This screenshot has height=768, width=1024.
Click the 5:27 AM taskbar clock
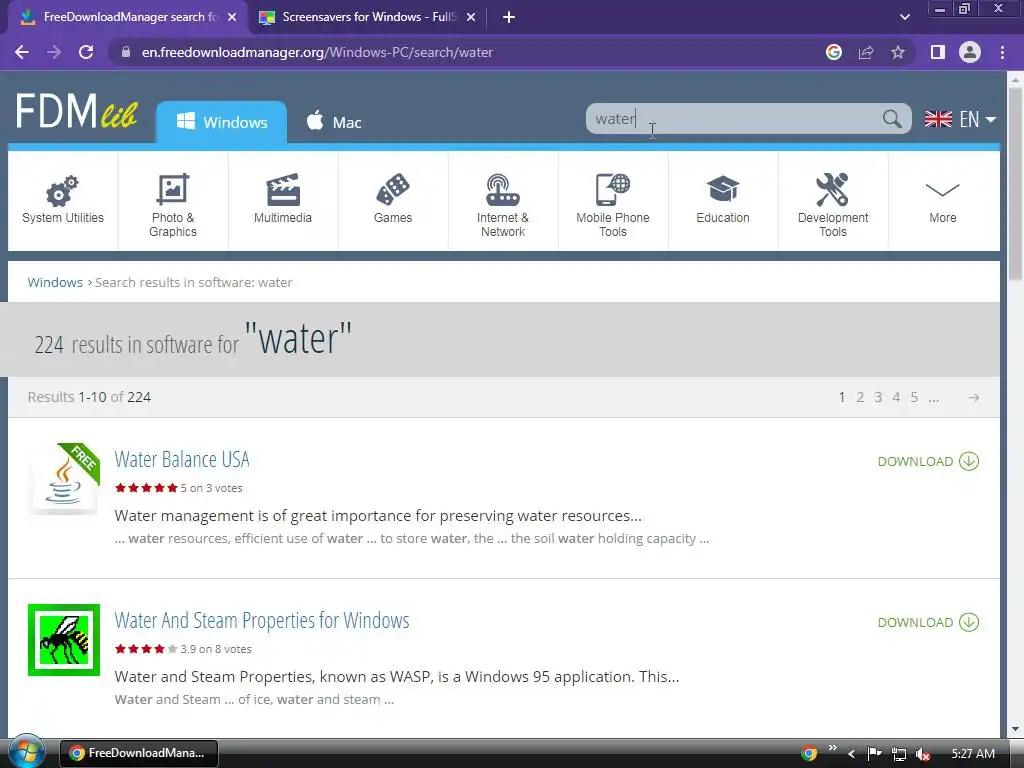click(973, 754)
